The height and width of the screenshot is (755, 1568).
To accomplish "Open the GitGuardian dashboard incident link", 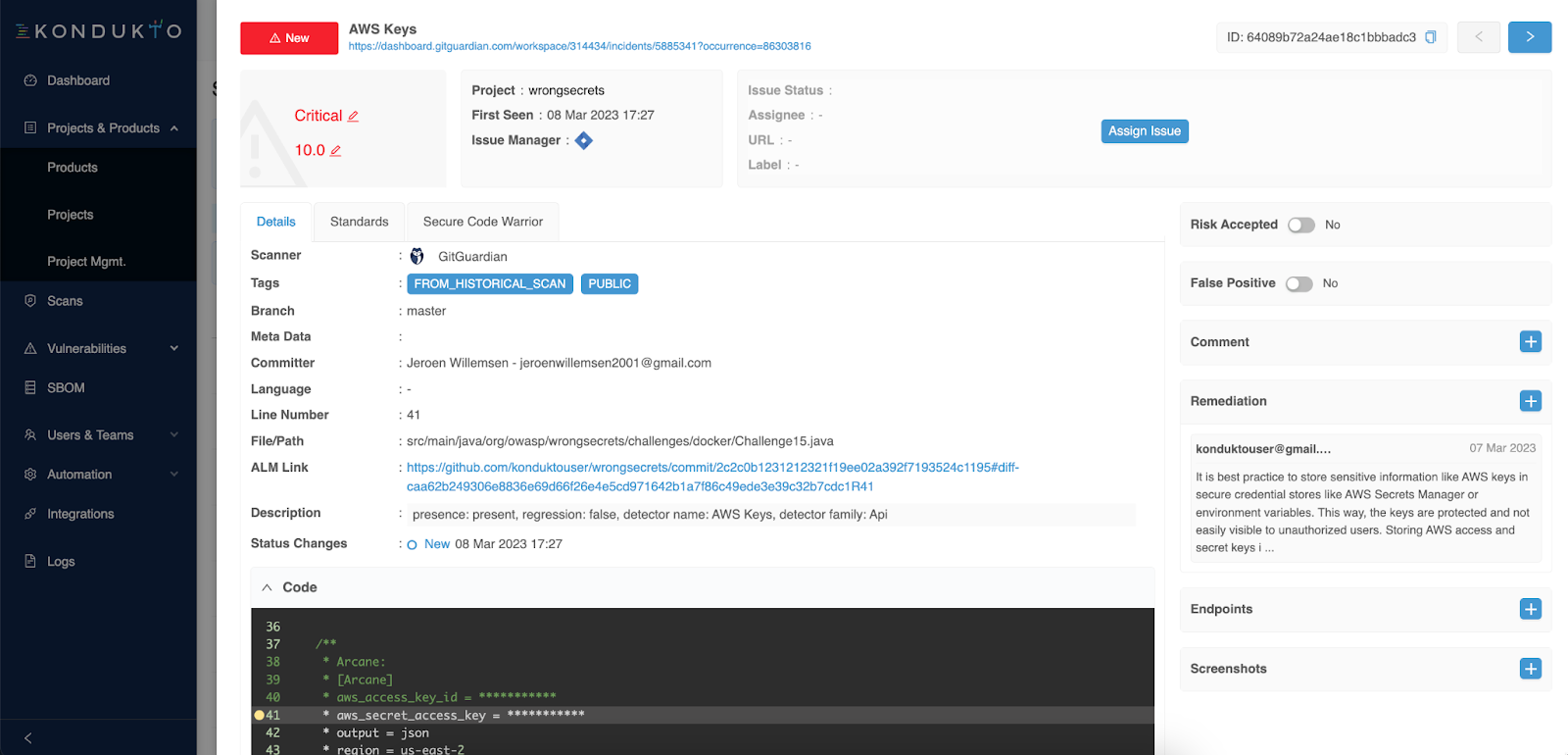I will point(580,46).
